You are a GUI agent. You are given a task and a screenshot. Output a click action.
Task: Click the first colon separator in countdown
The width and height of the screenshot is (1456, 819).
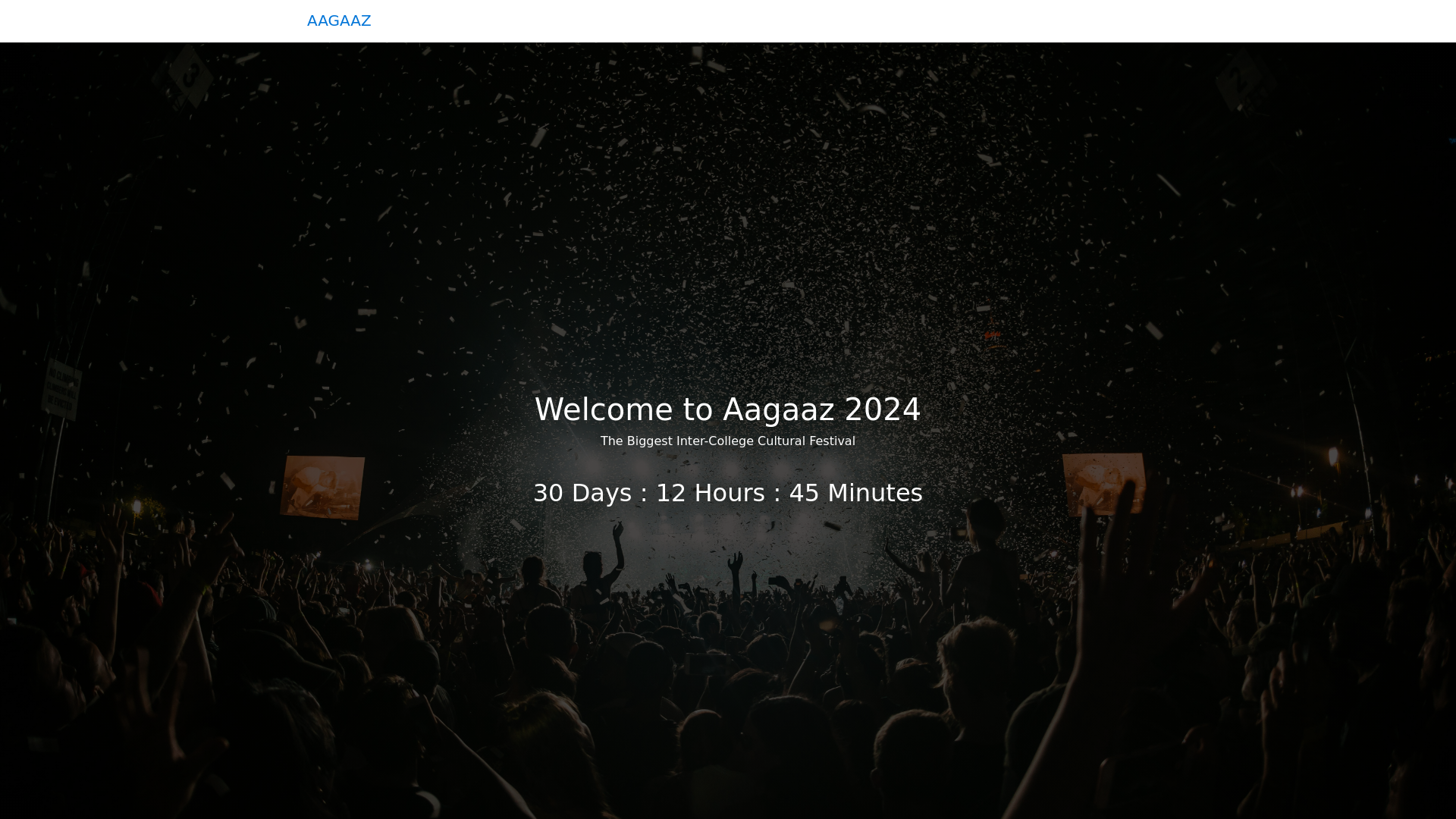(644, 494)
